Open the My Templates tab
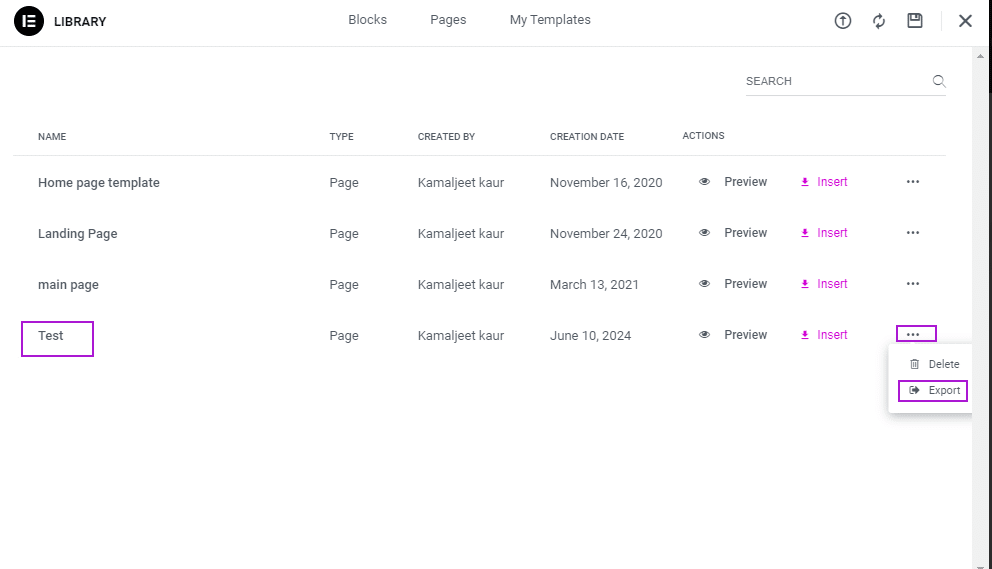The height and width of the screenshot is (569, 992). [550, 20]
